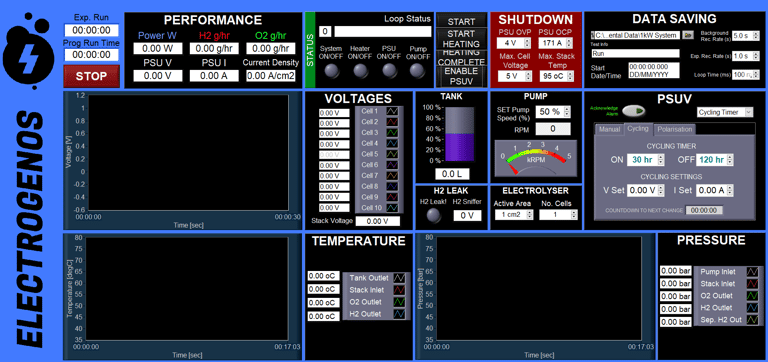The width and height of the screenshot is (768, 362).
Task: Toggle the Pump ON/OFF indicator
Action: pos(418,72)
